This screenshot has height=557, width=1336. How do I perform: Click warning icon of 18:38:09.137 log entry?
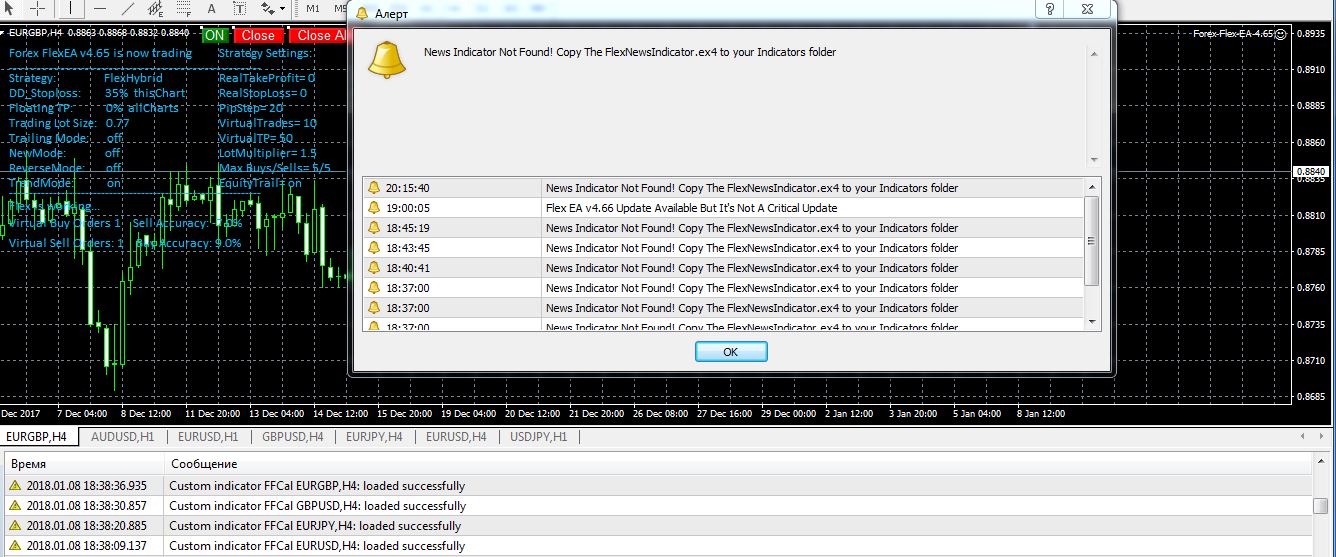pyautogui.click(x=15, y=546)
